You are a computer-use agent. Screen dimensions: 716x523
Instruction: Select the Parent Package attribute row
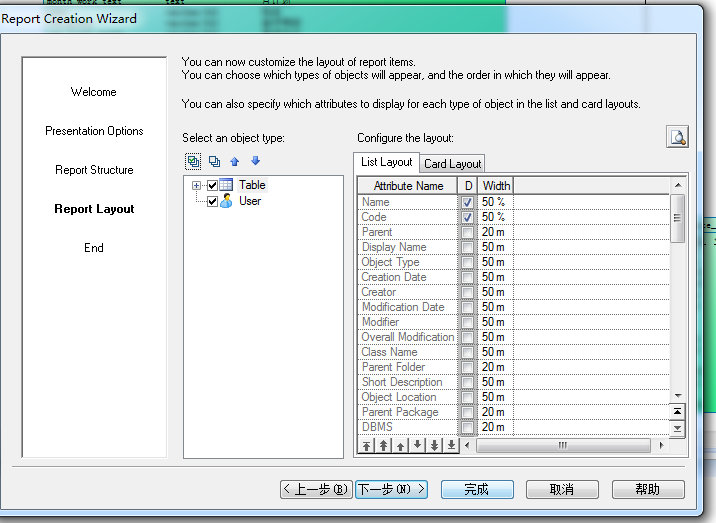click(514, 412)
